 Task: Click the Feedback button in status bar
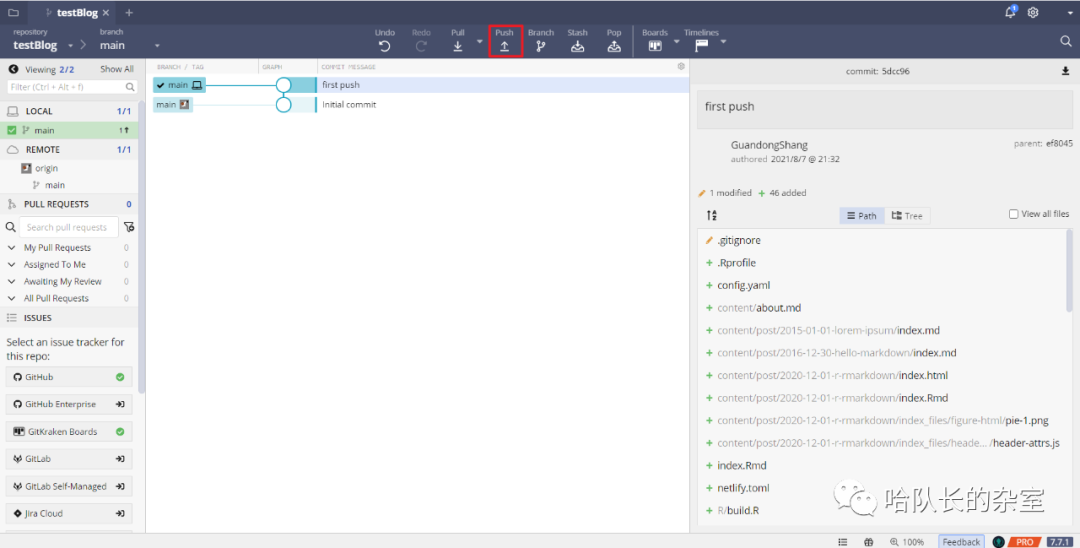click(961, 542)
